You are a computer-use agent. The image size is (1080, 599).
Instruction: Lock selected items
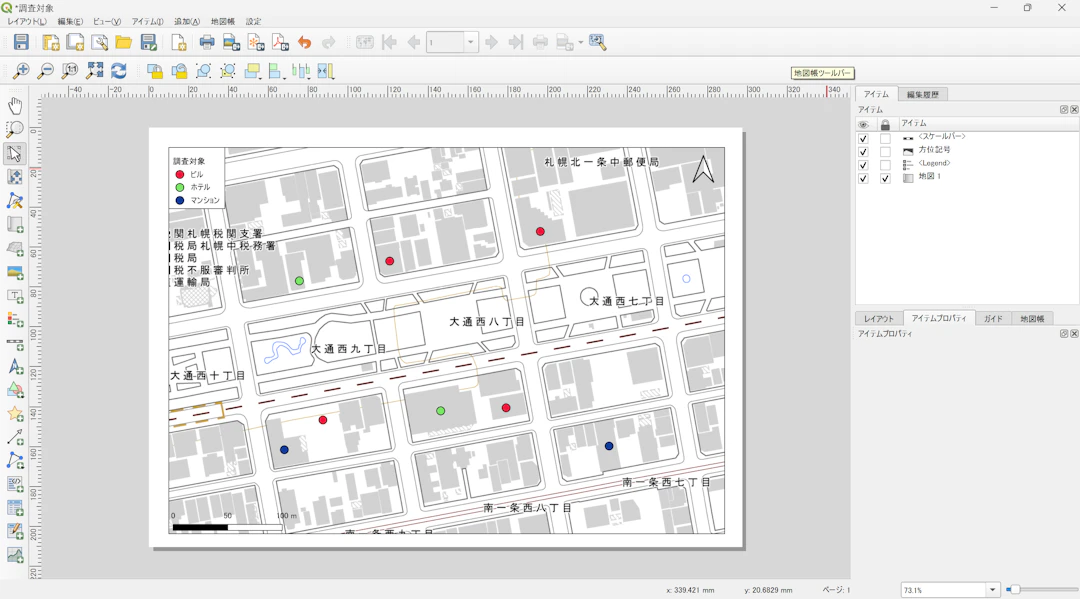(155, 70)
